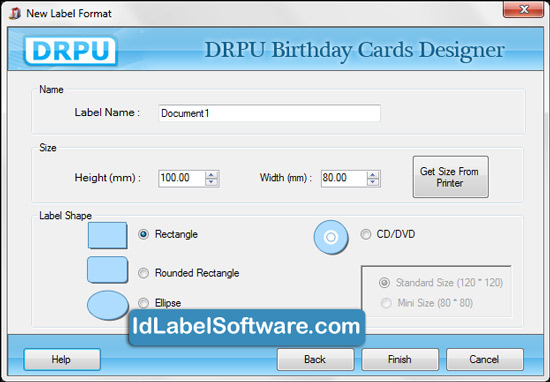Click the Get Size From Printer button
Image resolution: width=550 pixels, height=382 pixels.
(450, 177)
